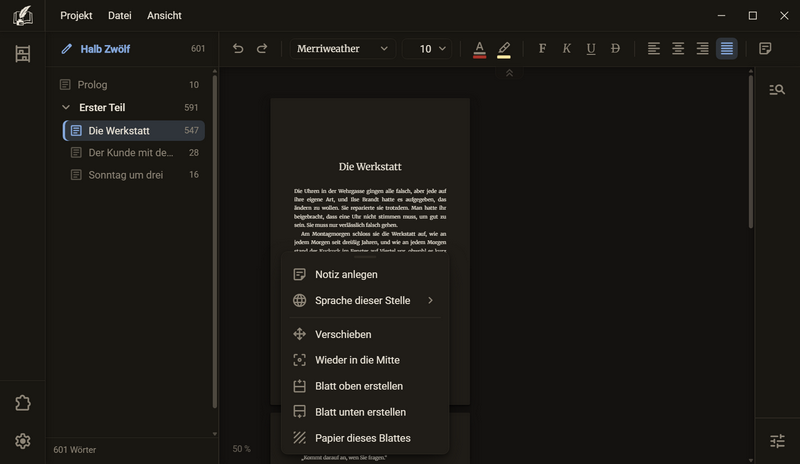Select the Sonntag um drei chapter
This screenshot has width=800, height=464.
(x=134, y=175)
